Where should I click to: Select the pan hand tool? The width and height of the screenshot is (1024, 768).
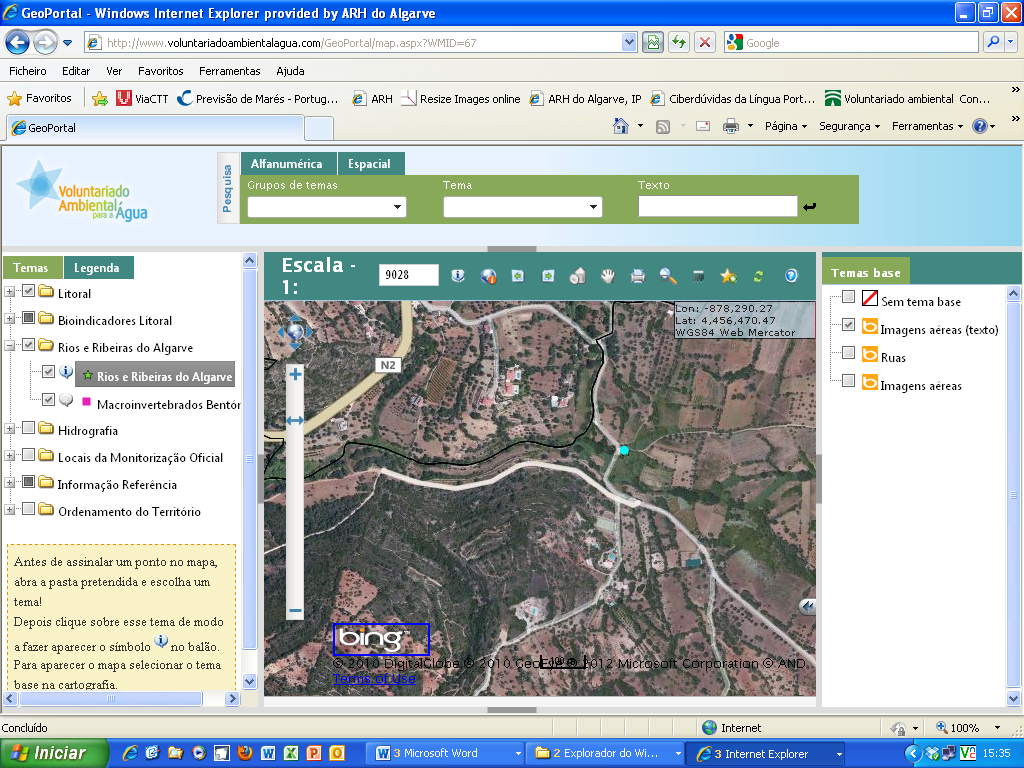607,276
